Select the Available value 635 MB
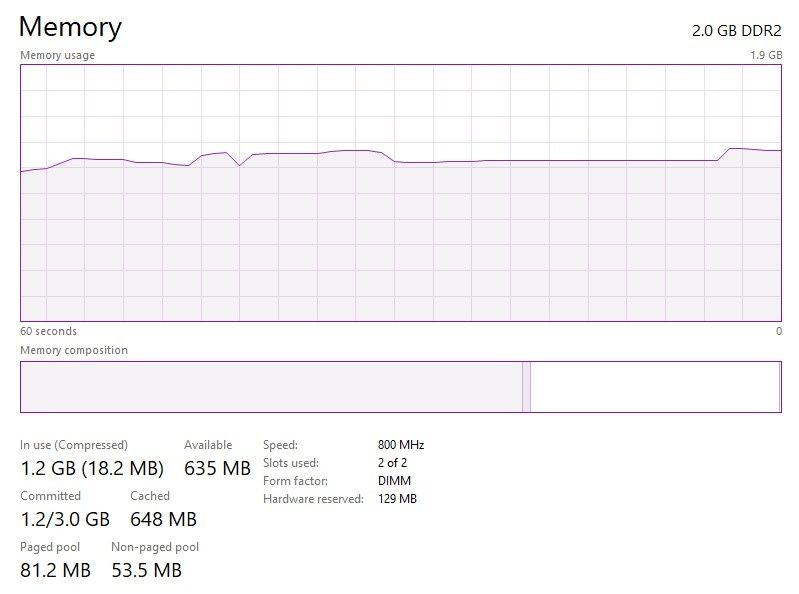The width and height of the screenshot is (799, 594). pos(217,468)
